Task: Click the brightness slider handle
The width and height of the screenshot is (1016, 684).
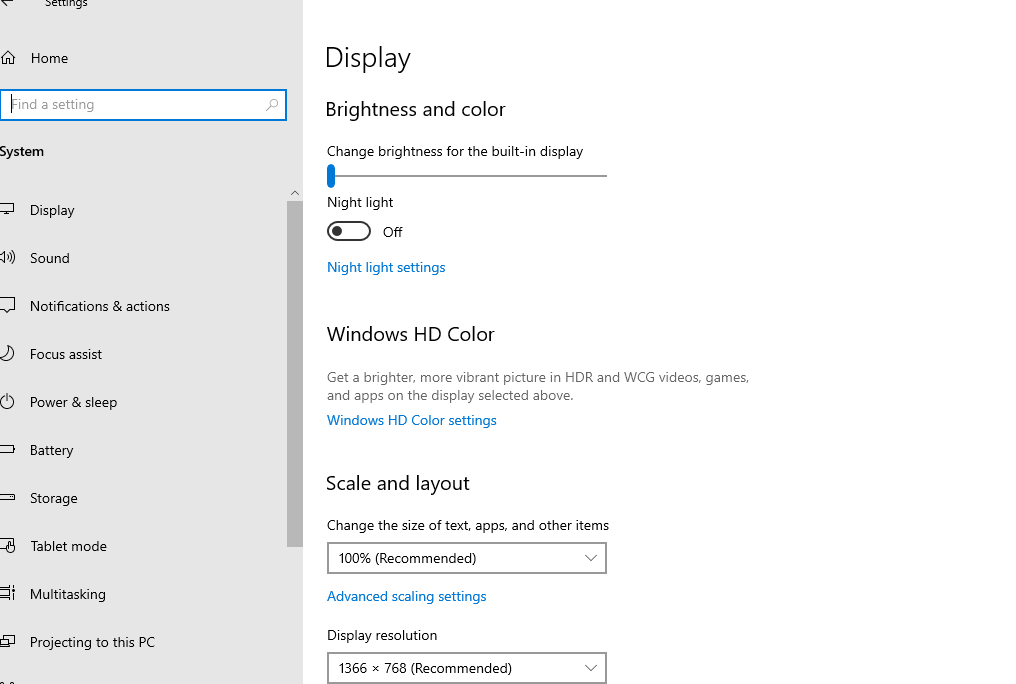Action: tap(331, 176)
